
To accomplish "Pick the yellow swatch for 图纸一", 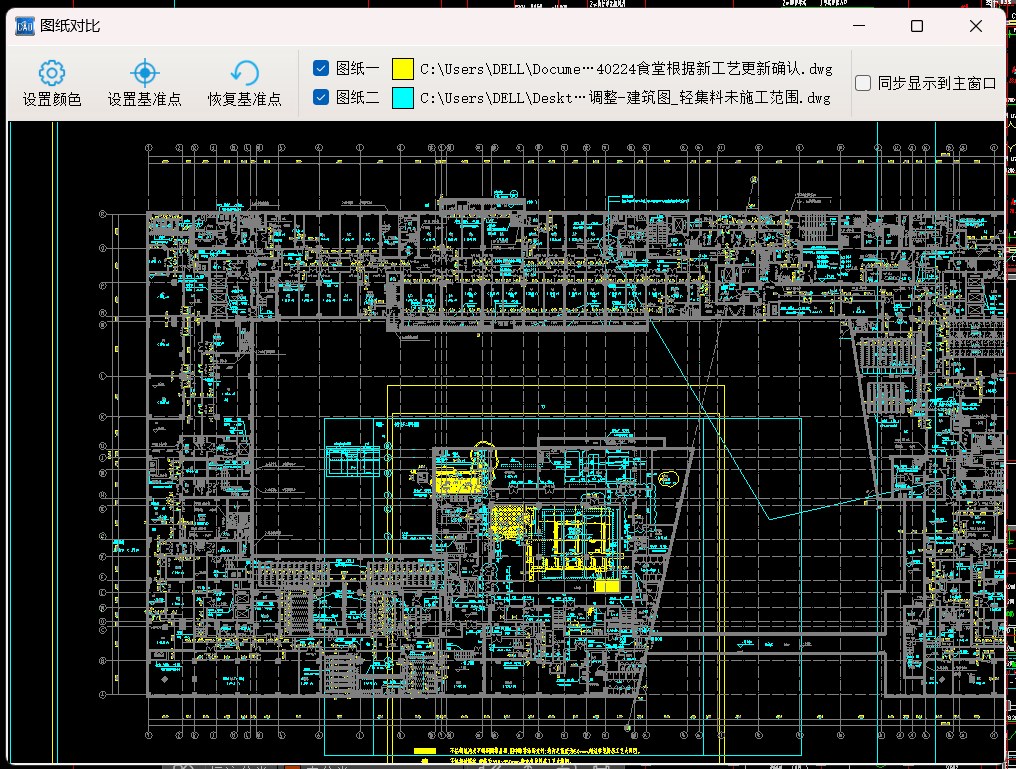I will 402,69.
